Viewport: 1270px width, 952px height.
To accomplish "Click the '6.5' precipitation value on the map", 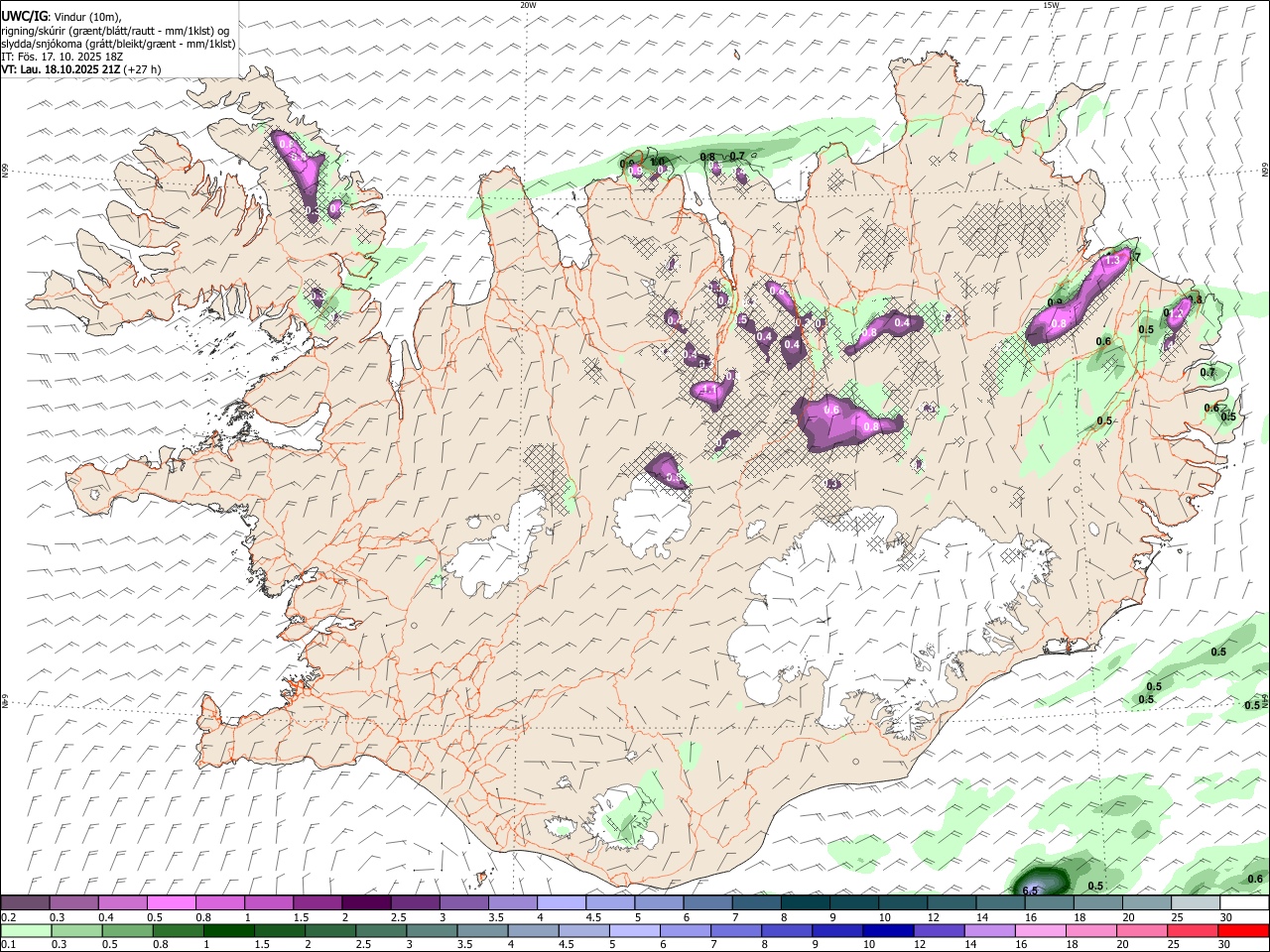I will coord(1030,891).
